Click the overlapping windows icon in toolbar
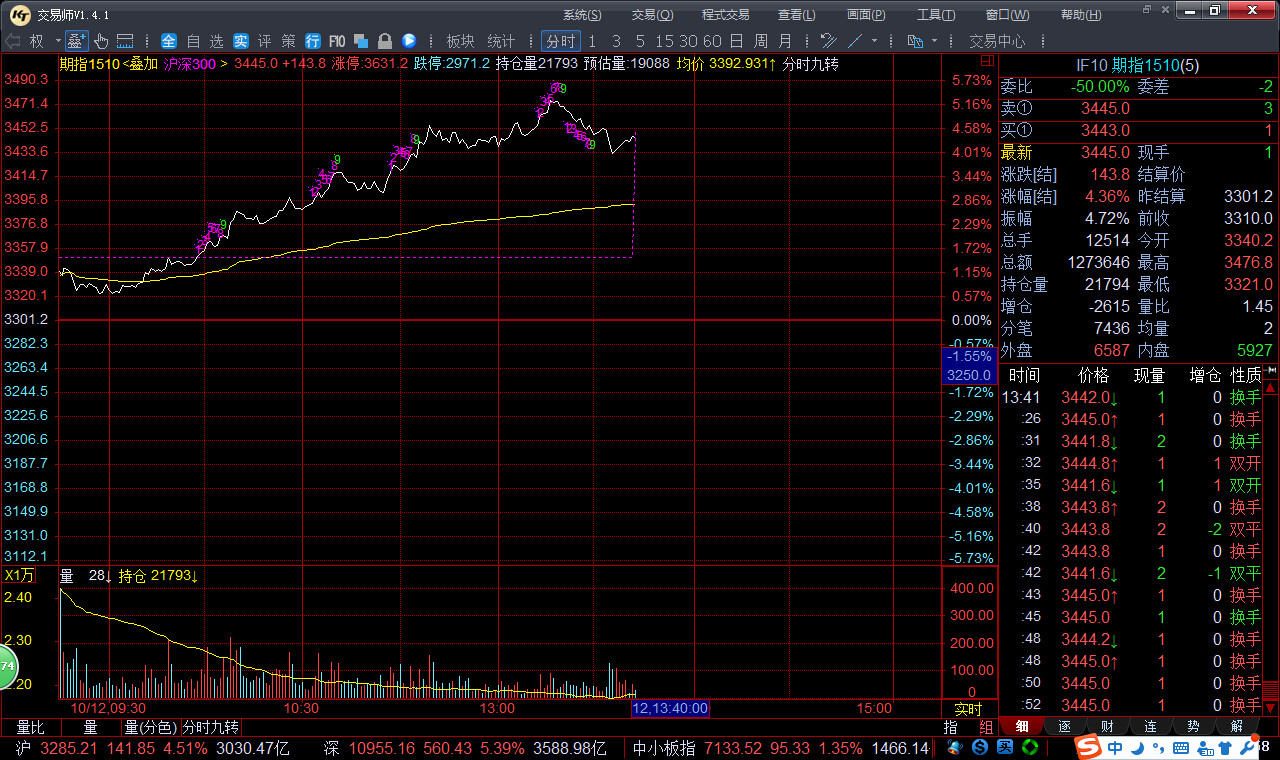Viewport: 1280px width, 760px height. (x=361, y=41)
